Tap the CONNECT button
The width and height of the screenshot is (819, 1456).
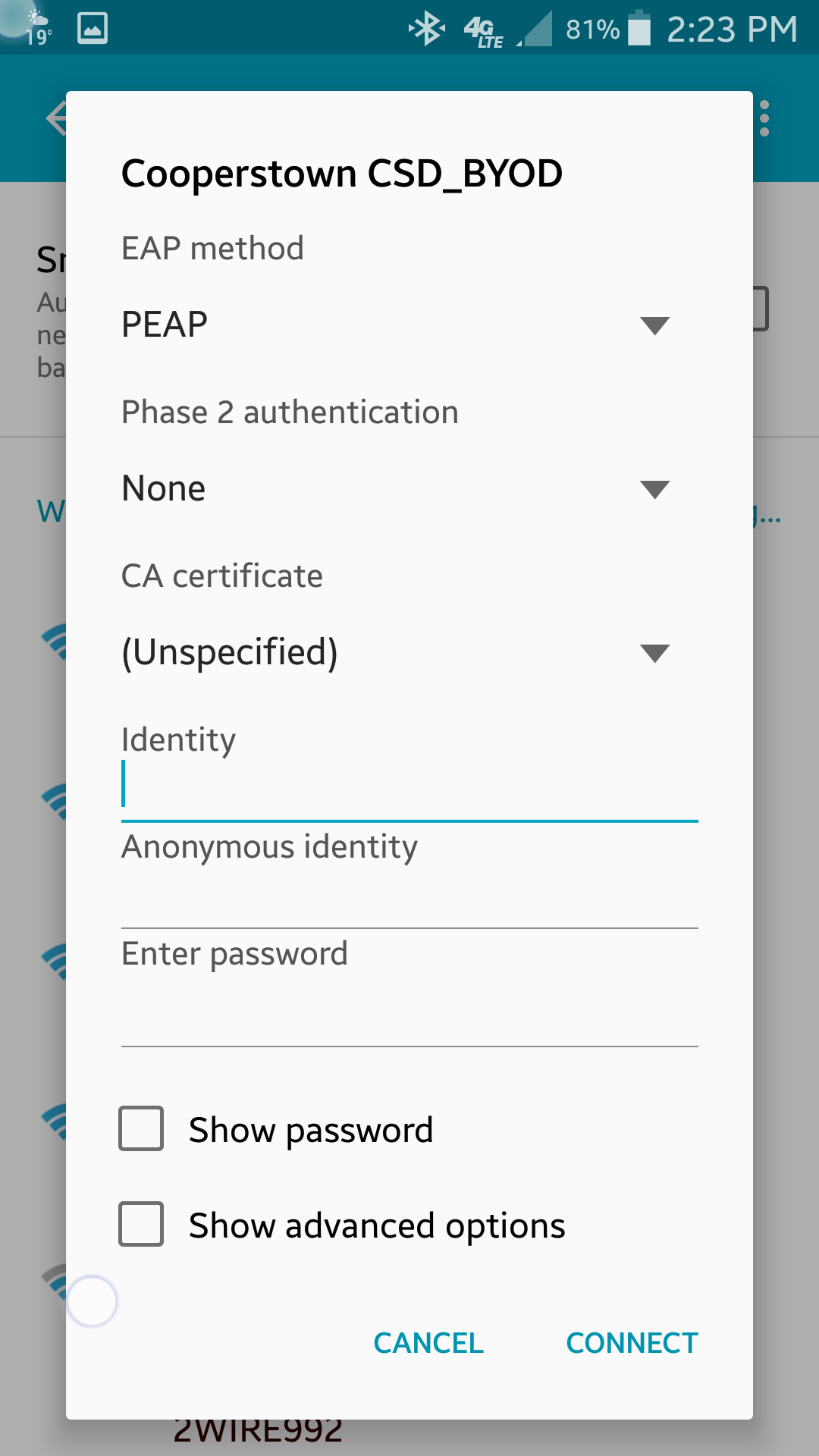click(632, 1343)
